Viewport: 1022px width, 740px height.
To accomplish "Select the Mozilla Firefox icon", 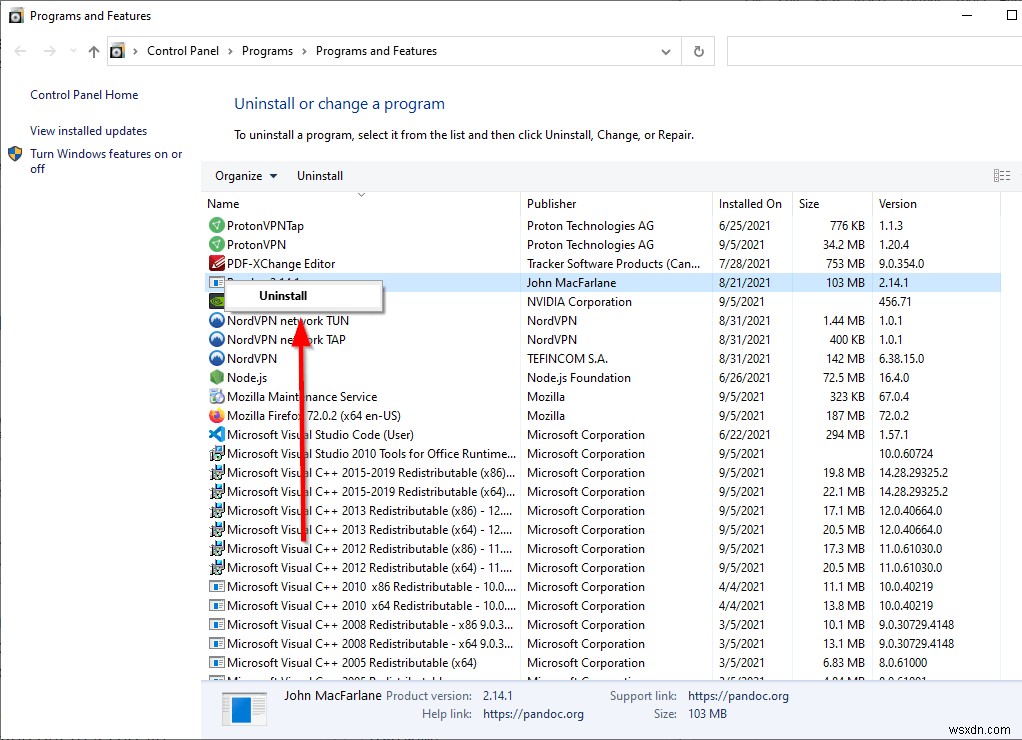I will click(216, 415).
